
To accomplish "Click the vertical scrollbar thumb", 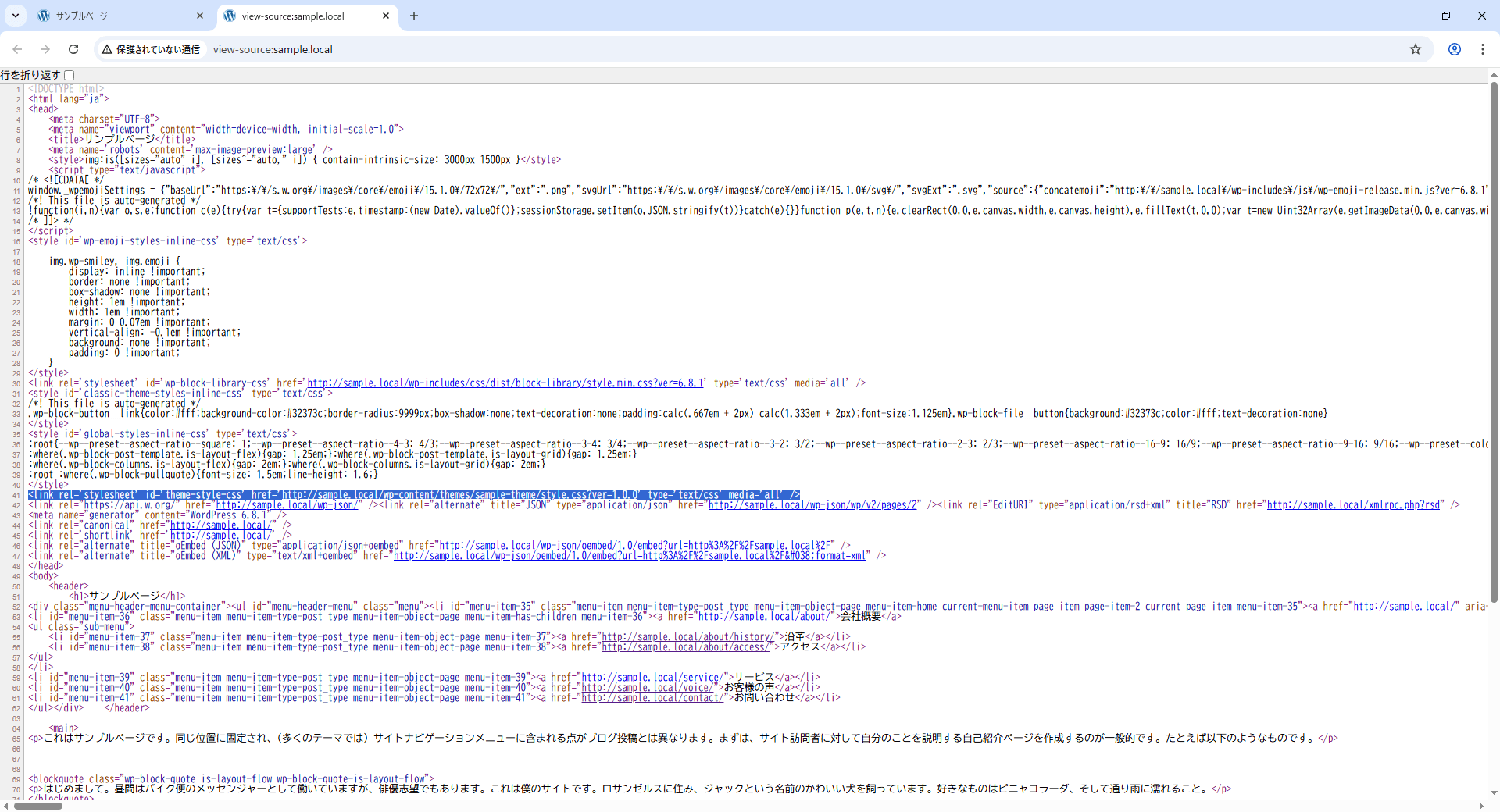I will (x=1494, y=344).
